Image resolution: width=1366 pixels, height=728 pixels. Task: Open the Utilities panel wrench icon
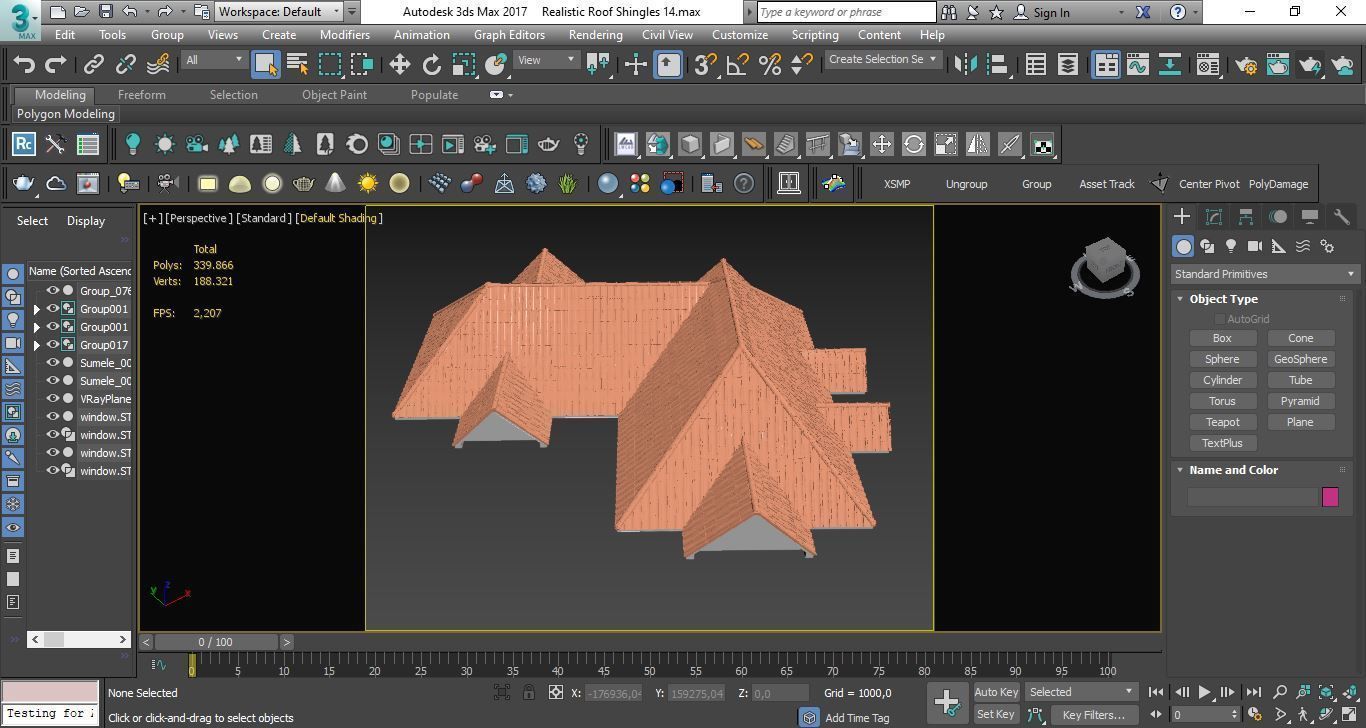click(1342, 216)
